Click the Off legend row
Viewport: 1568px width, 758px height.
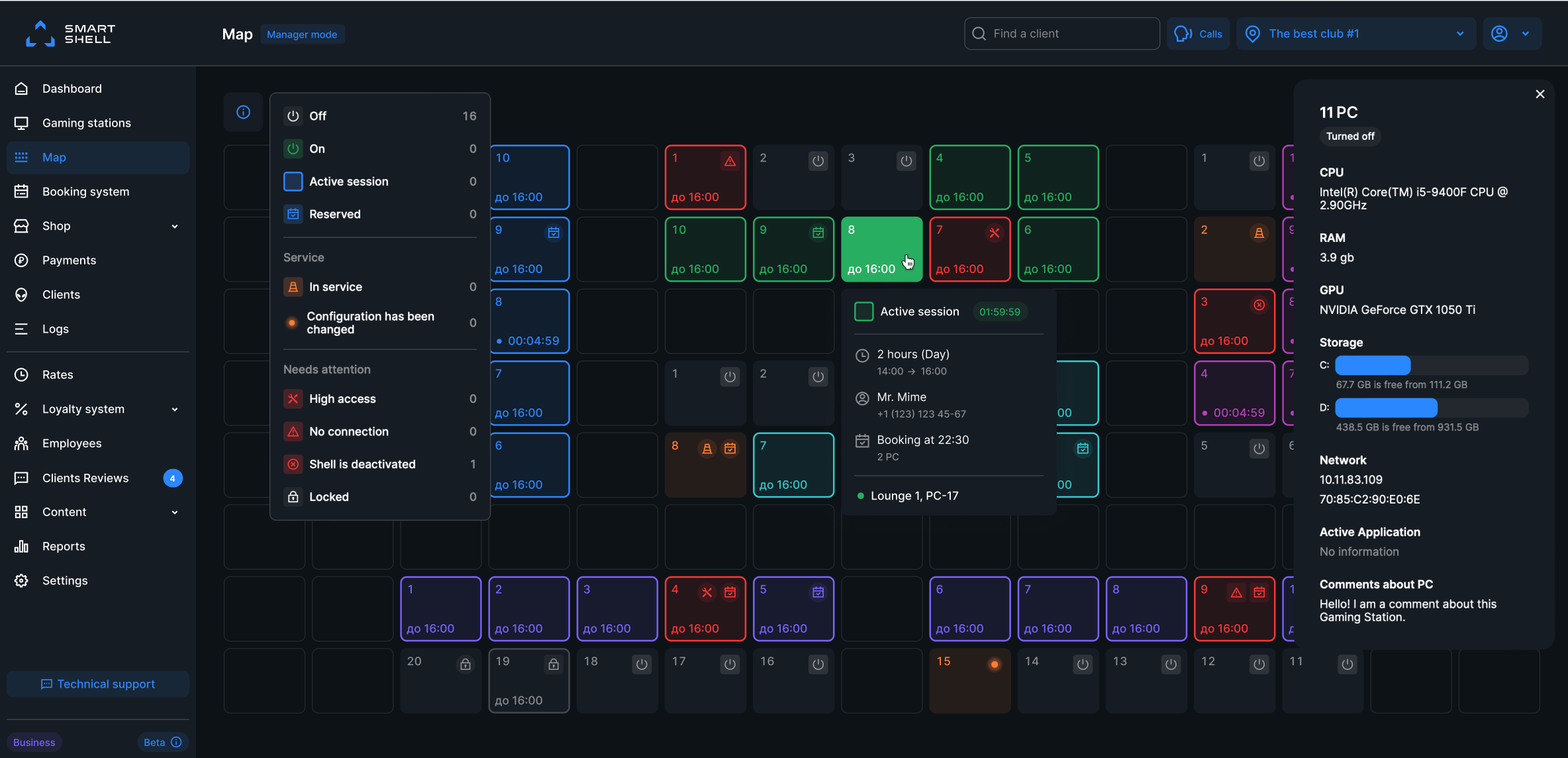click(380, 116)
